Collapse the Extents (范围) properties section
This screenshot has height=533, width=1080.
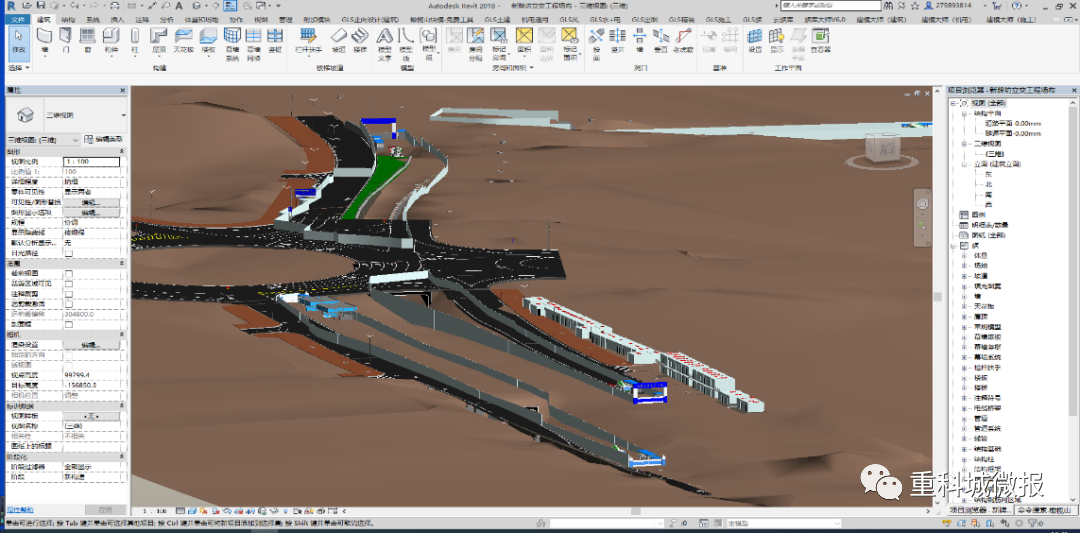point(122,264)
